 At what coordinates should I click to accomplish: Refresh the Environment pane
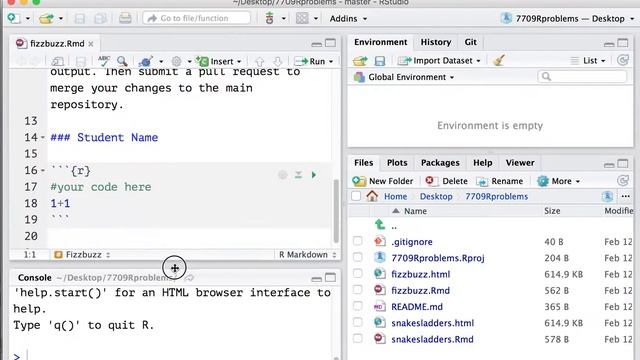click(x=623, y=60)
